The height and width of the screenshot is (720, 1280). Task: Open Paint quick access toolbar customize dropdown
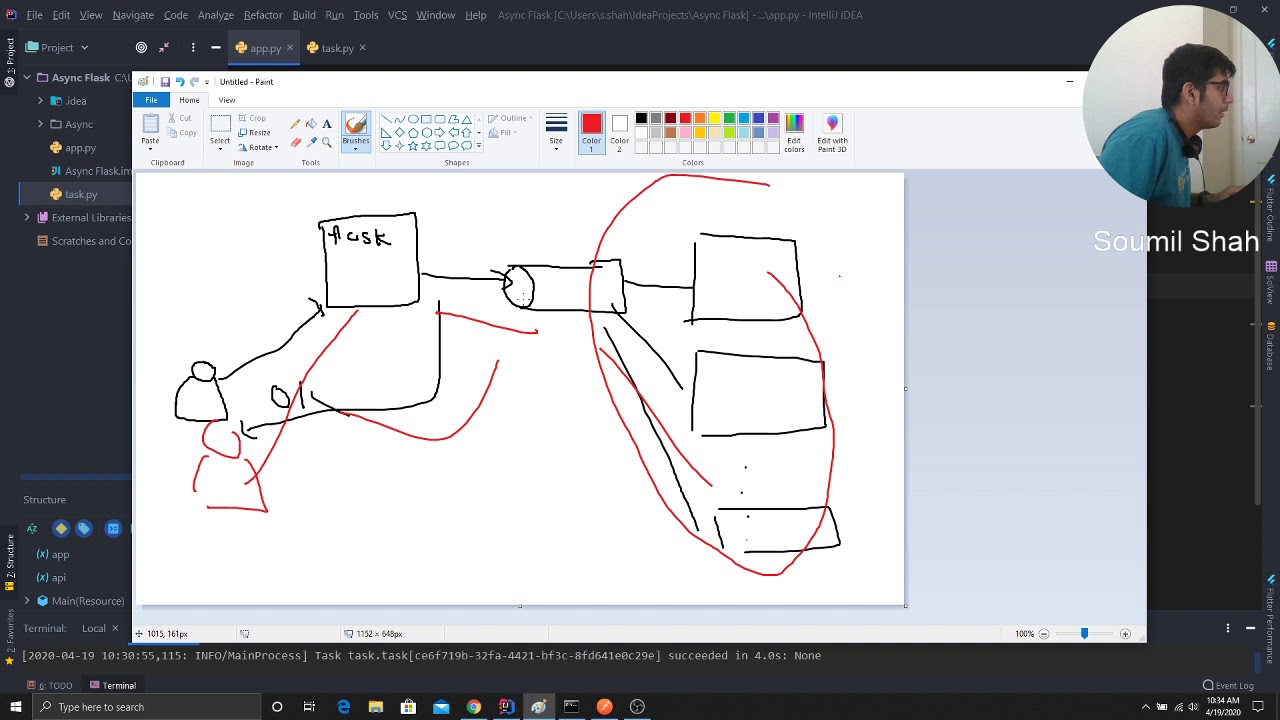207,82
